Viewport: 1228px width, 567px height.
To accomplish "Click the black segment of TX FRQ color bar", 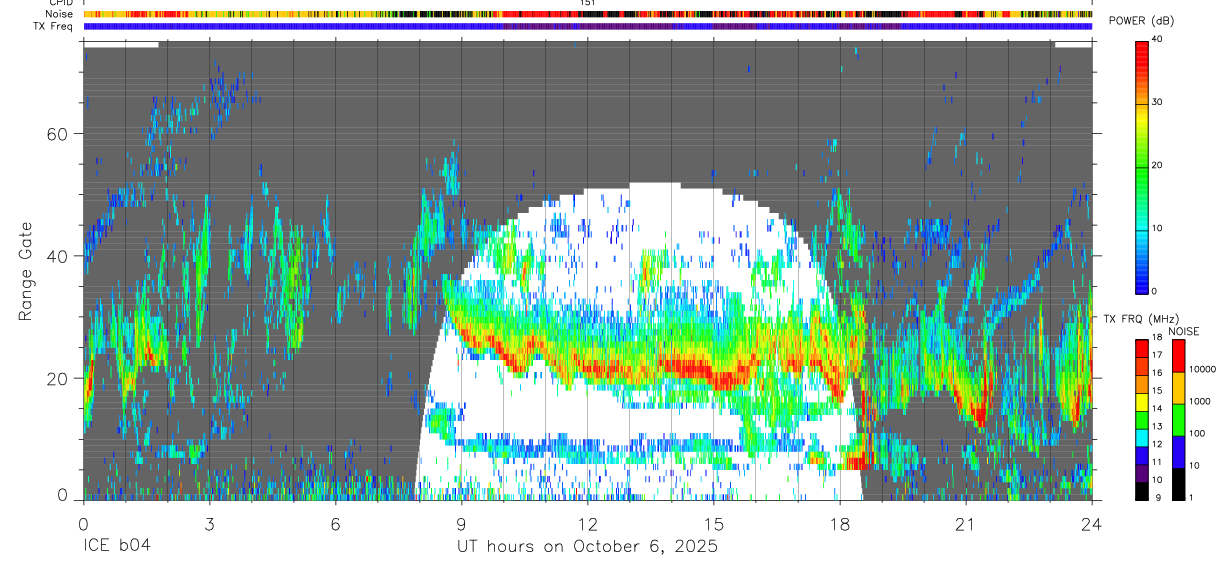I will [x=1142, y=491].
